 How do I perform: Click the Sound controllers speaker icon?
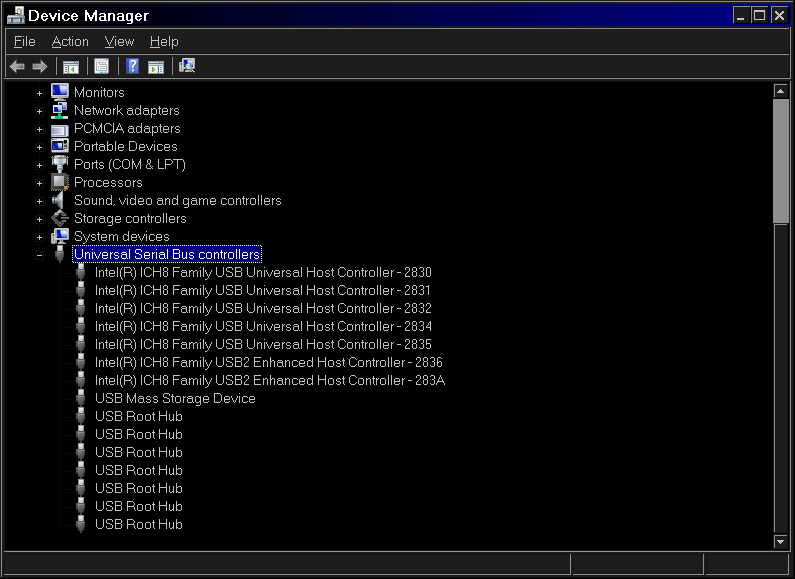point(59,200)
